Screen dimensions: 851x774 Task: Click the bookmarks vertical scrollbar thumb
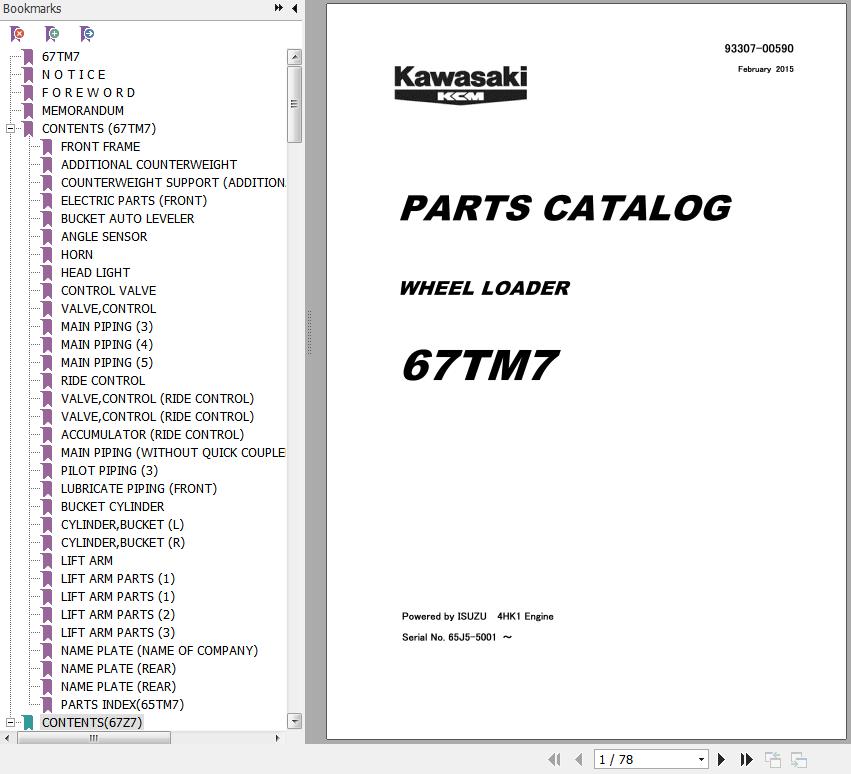(x=294, y=104)
